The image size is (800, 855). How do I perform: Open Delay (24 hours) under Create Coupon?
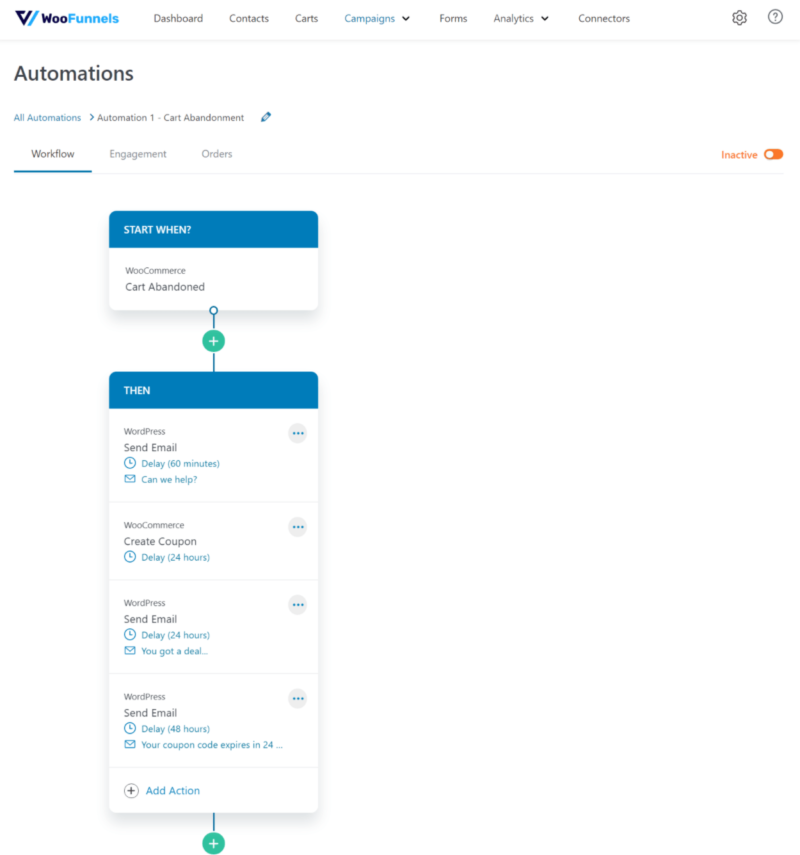point(176,557)
